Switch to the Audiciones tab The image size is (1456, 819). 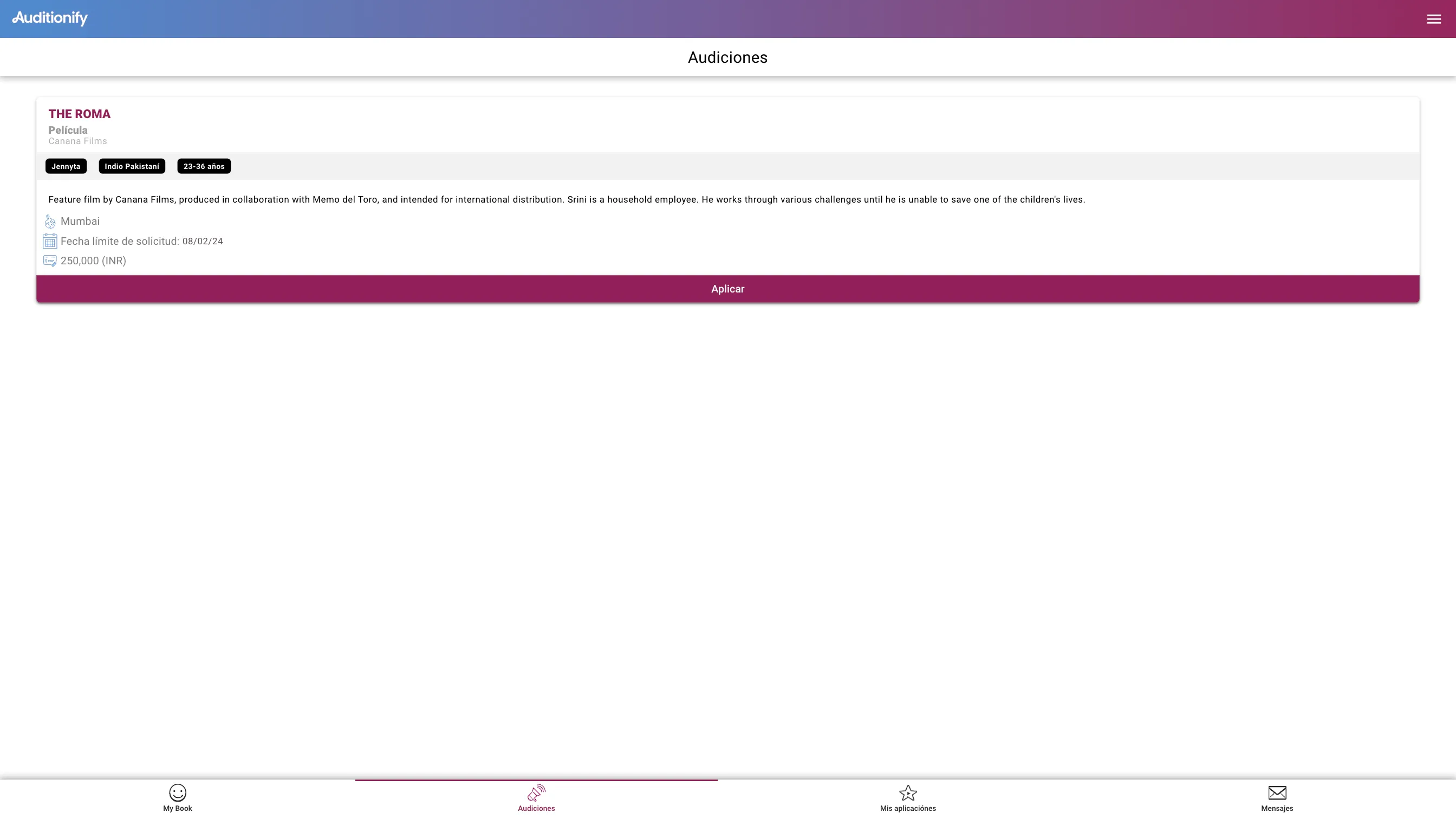click(x=536, y=798)
